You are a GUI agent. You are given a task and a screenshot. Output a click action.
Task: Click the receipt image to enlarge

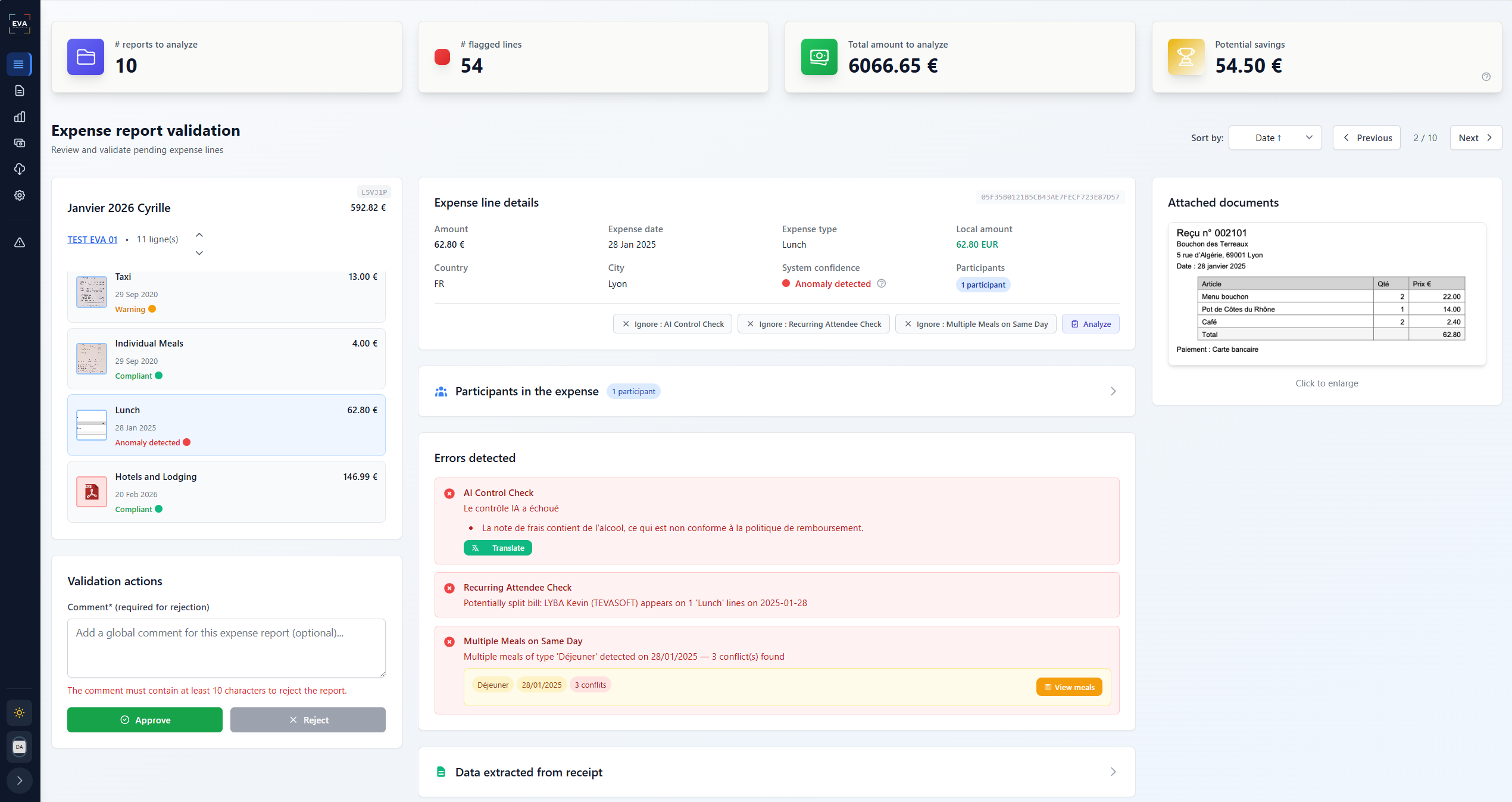(x=1326, y=294)
